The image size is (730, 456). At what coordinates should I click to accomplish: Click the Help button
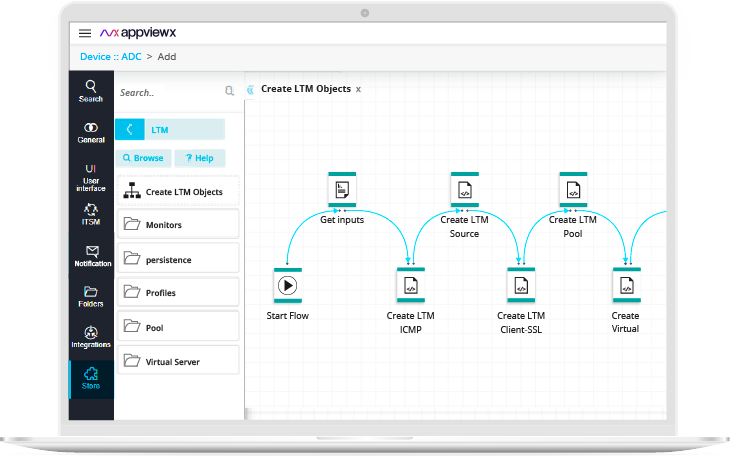click(199, 158)
